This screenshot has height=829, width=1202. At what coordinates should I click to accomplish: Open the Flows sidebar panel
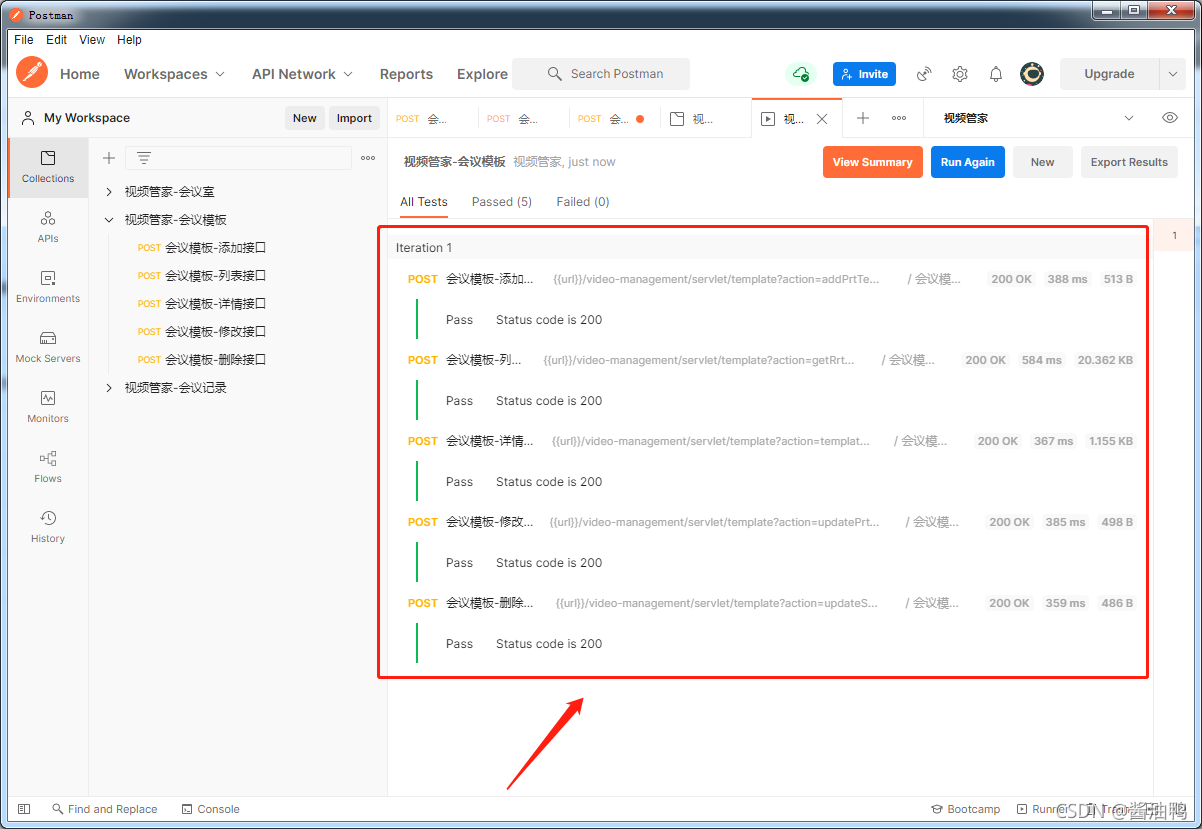click(x=48, y=467)
